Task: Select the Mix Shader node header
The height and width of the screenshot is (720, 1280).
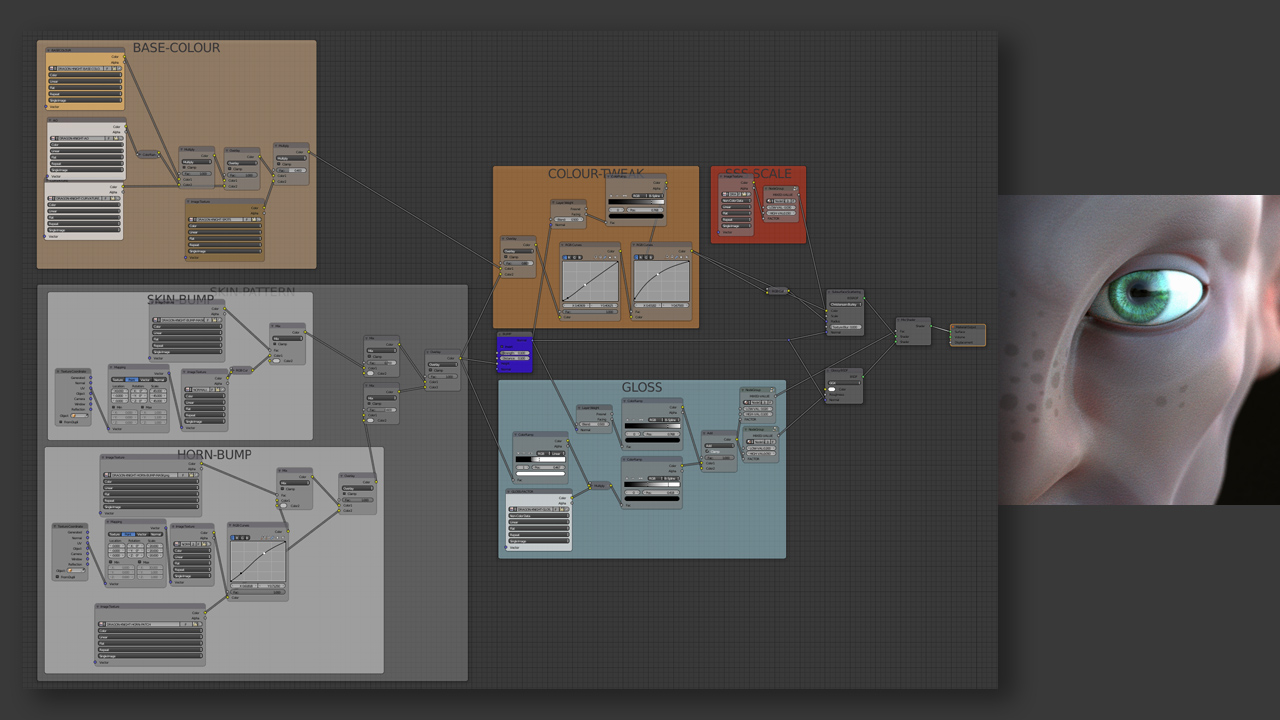Action: [913, 320]
